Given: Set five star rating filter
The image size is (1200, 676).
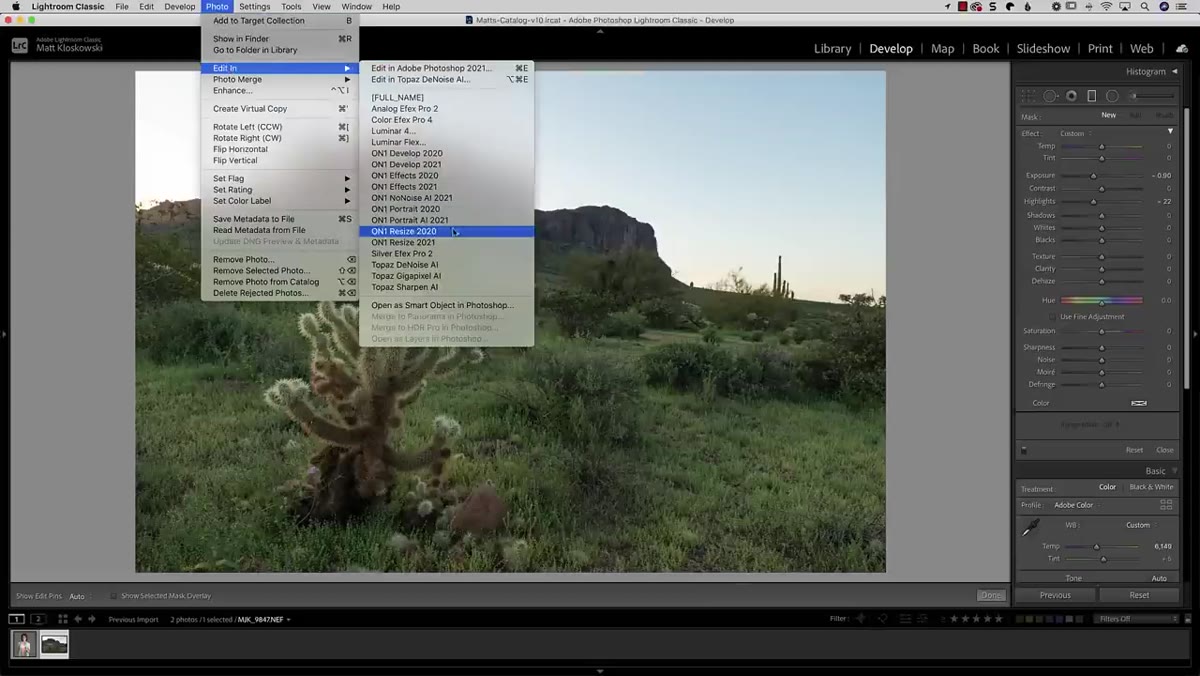Looking at the screenshot, I should click(997, 619).
